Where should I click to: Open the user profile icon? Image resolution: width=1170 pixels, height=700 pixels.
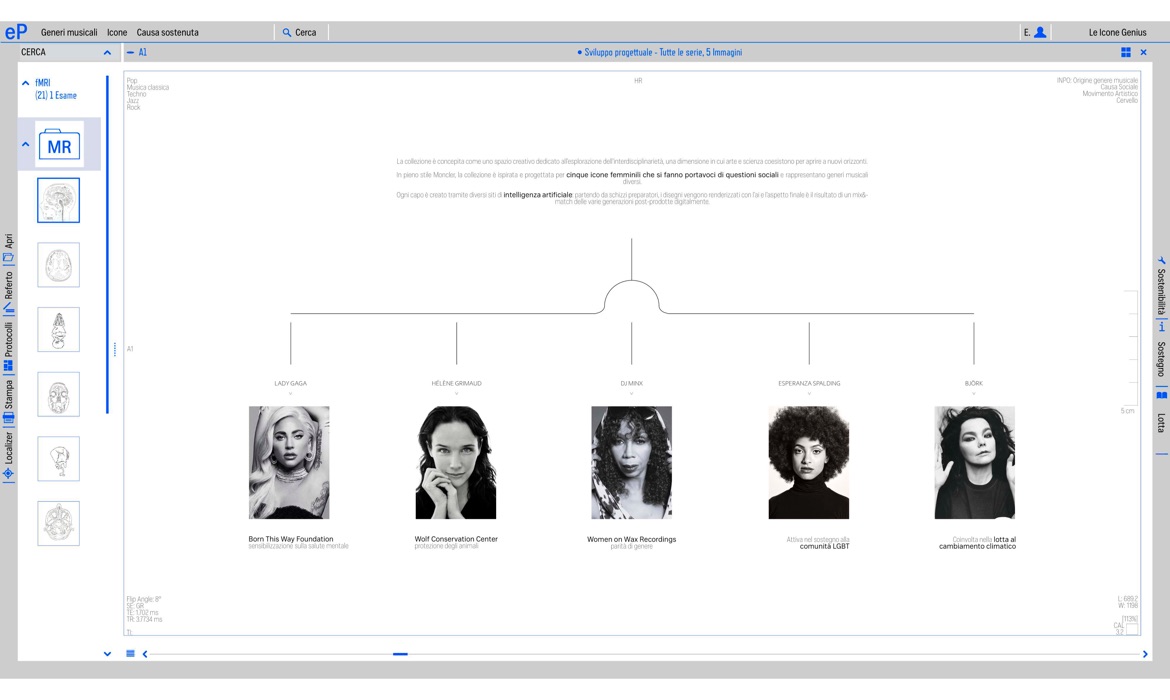[x=1040, y=32]
